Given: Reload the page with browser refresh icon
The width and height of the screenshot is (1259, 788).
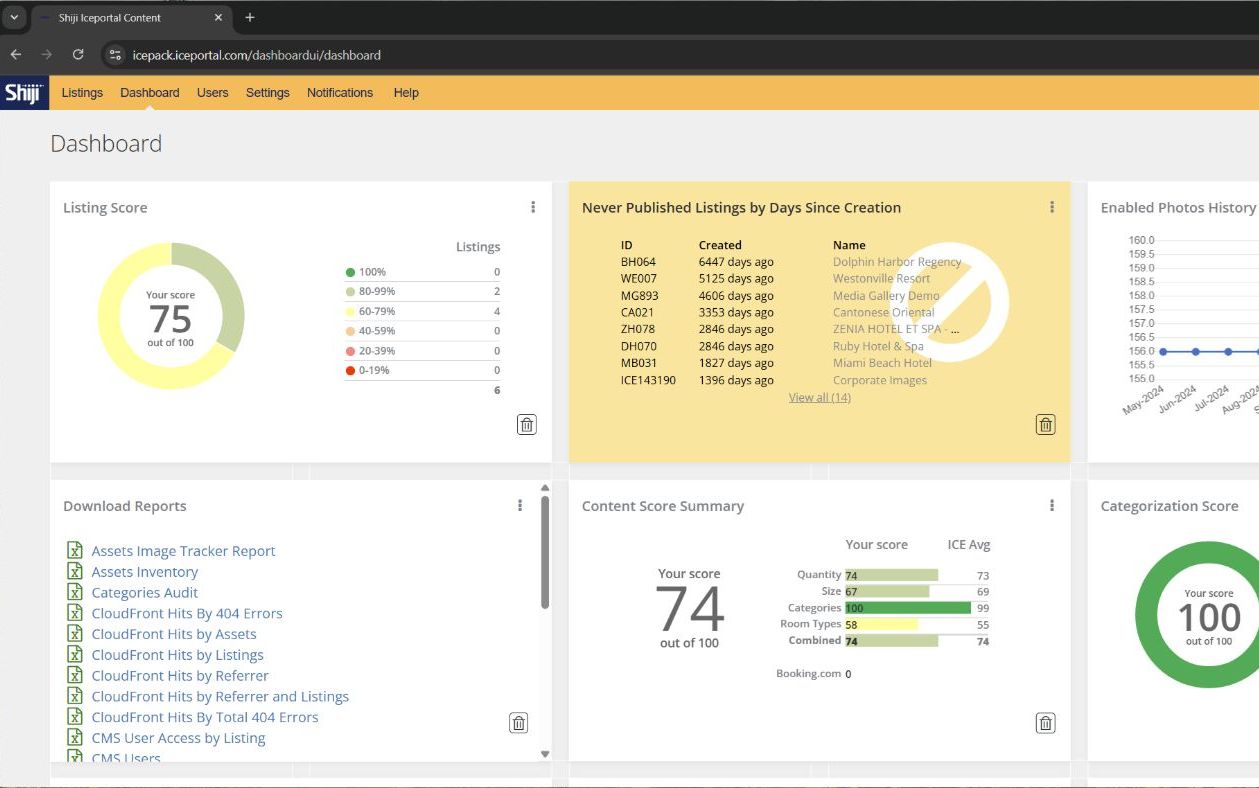Looking at the screenshot, I should point(78,55).
